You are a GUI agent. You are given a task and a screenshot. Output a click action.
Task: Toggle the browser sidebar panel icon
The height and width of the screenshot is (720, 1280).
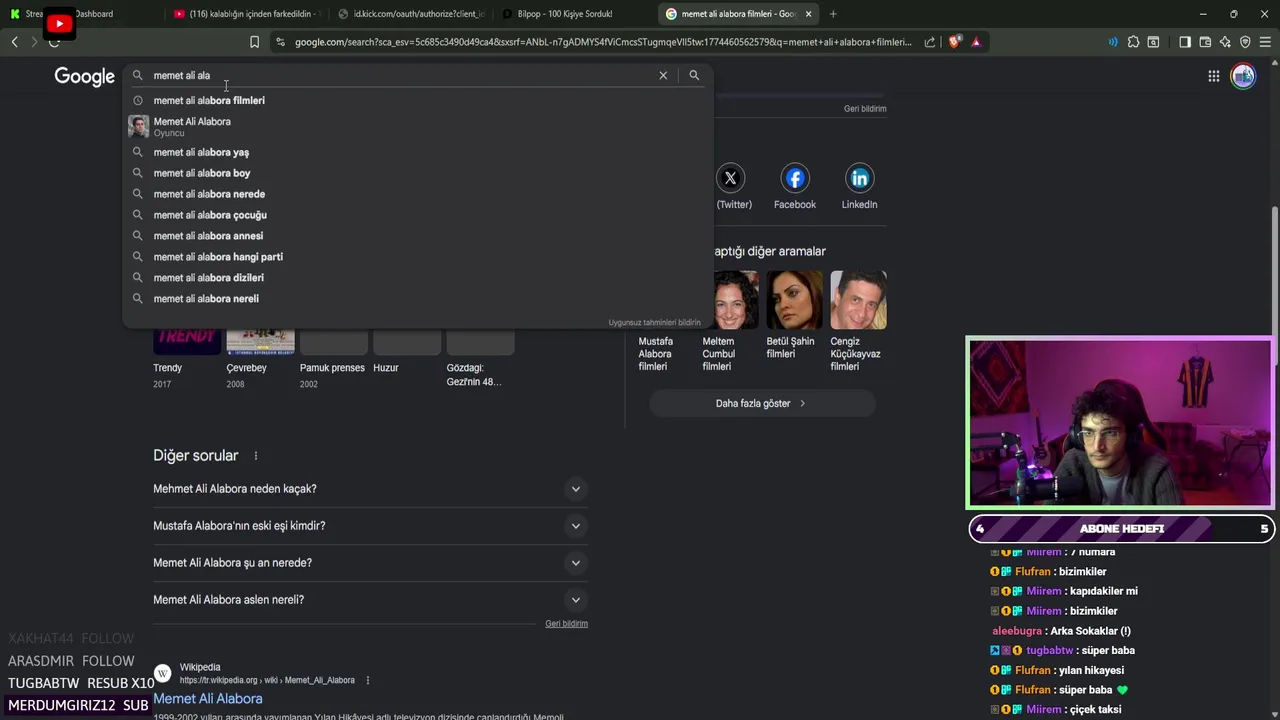pos(1185,42)
